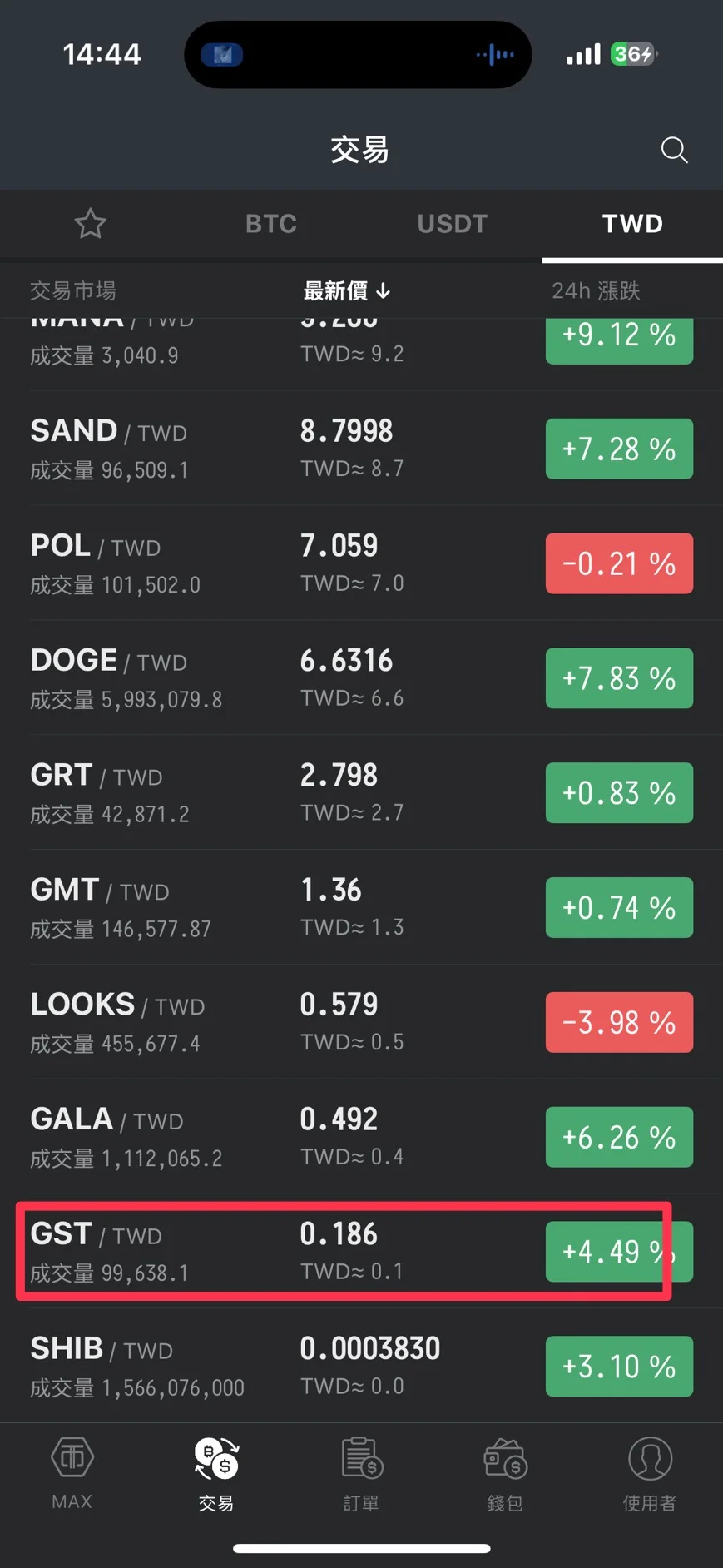Select the TWD market tab

point(632,224)
